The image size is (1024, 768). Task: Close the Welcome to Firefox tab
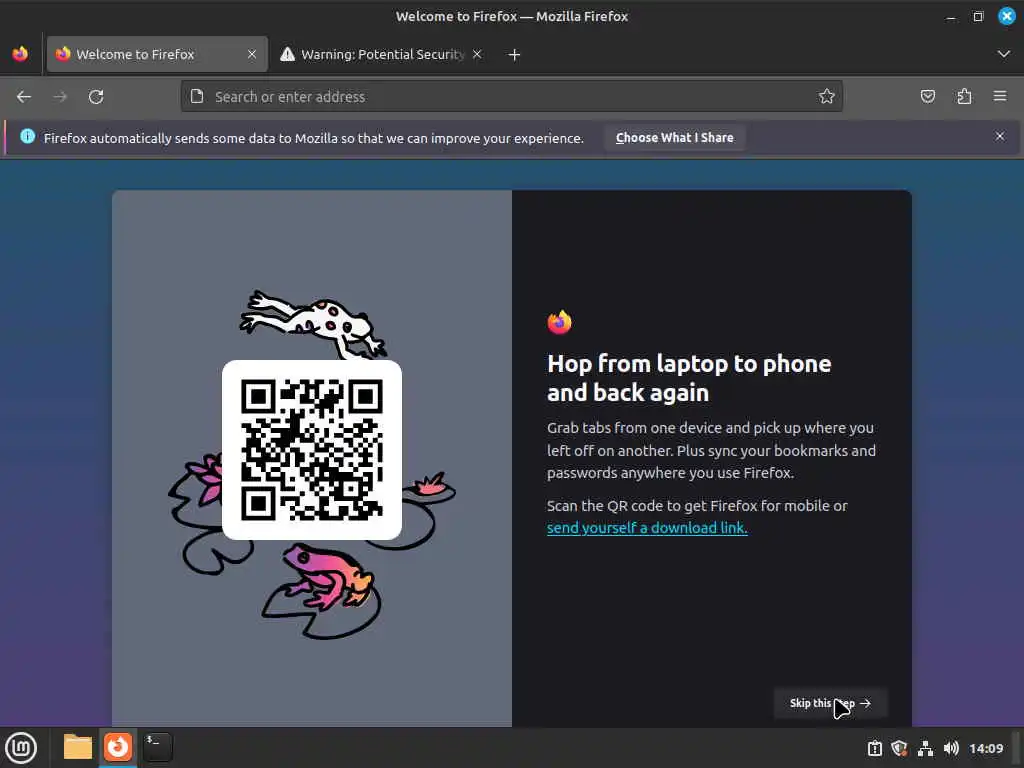[252, 54]
